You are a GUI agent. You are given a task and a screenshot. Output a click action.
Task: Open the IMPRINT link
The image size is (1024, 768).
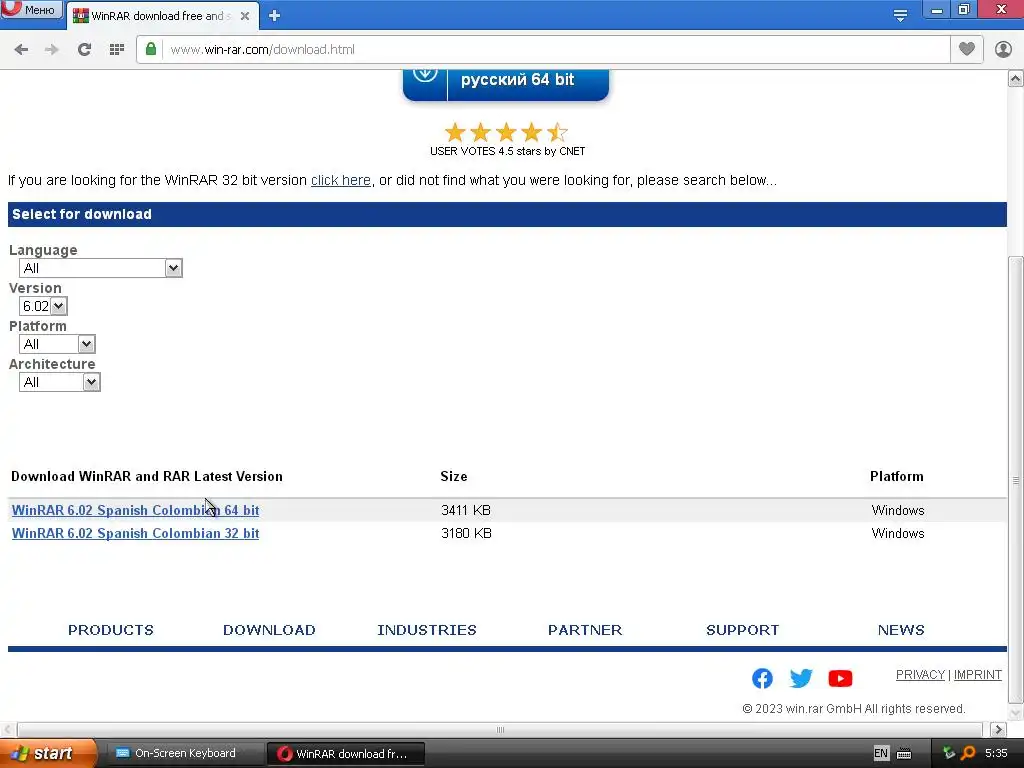pyautogui.click(x=978, y=675)
